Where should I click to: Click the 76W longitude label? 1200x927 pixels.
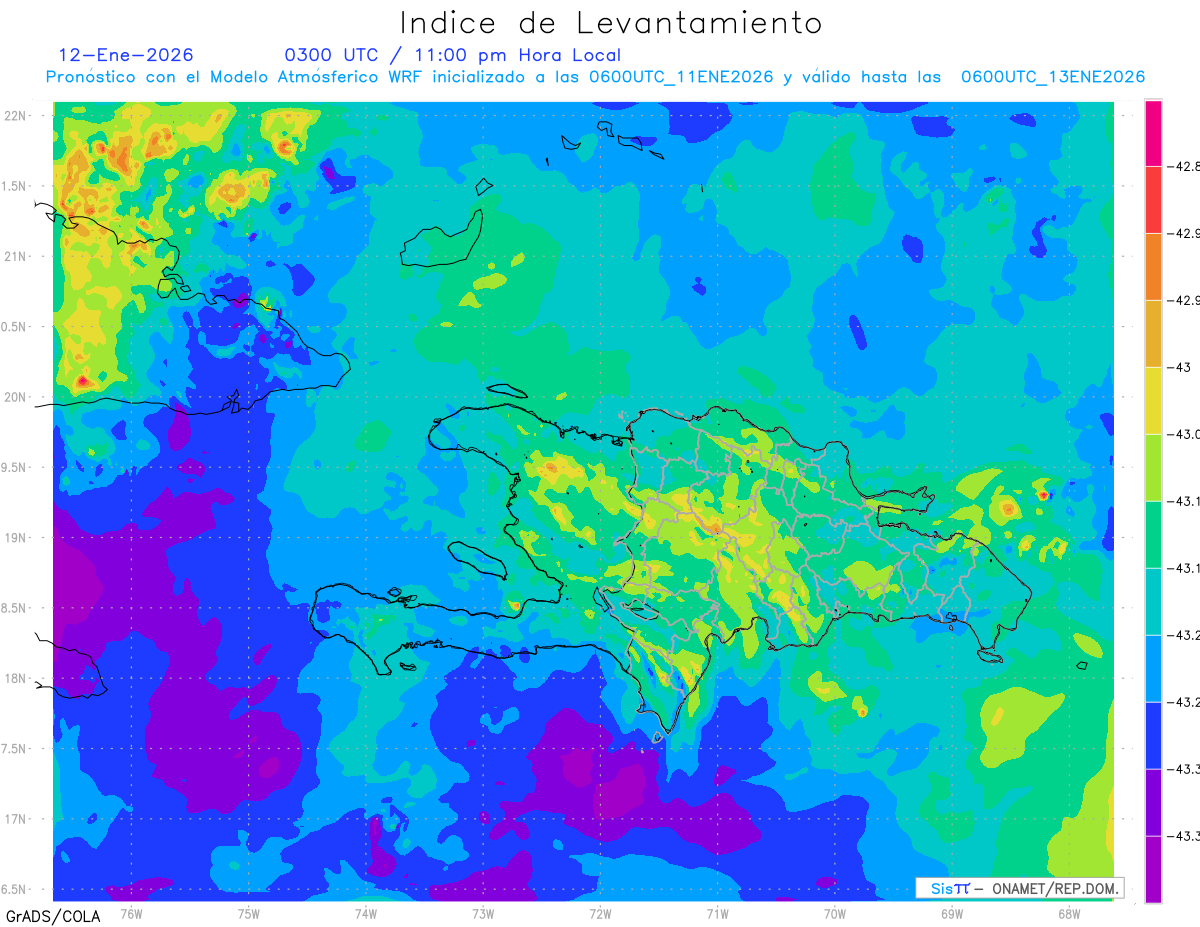click(132, 913)
